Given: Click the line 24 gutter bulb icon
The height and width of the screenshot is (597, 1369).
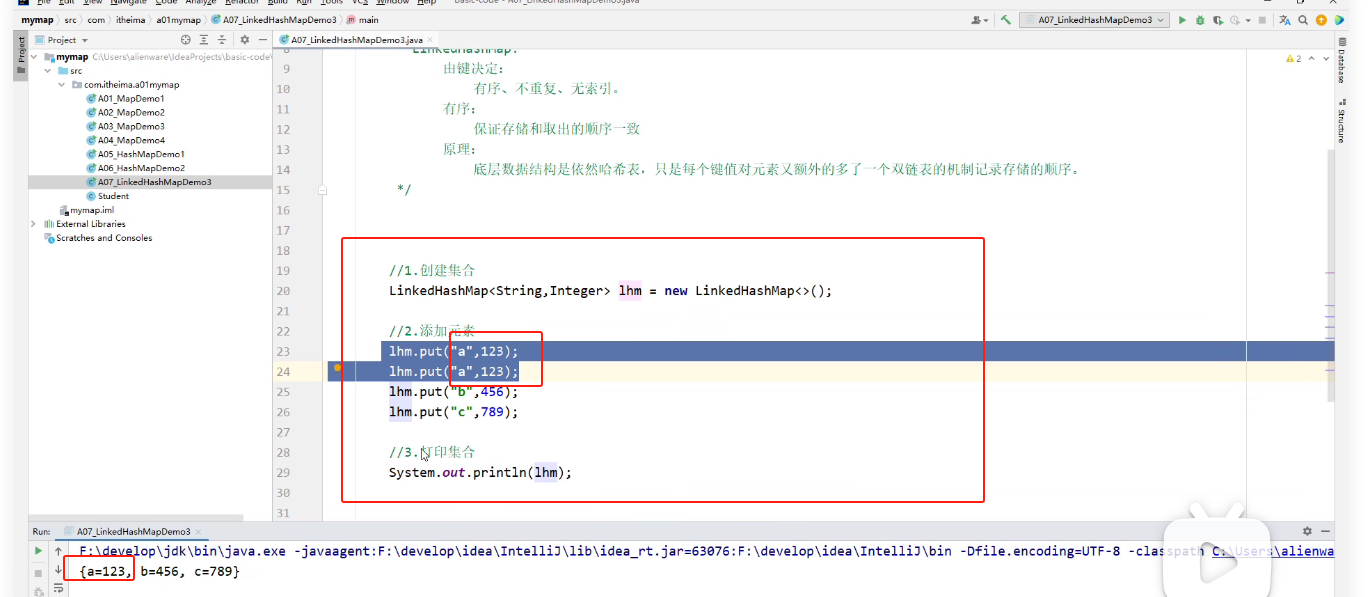Looking at the screenshot, I should 338,368.
